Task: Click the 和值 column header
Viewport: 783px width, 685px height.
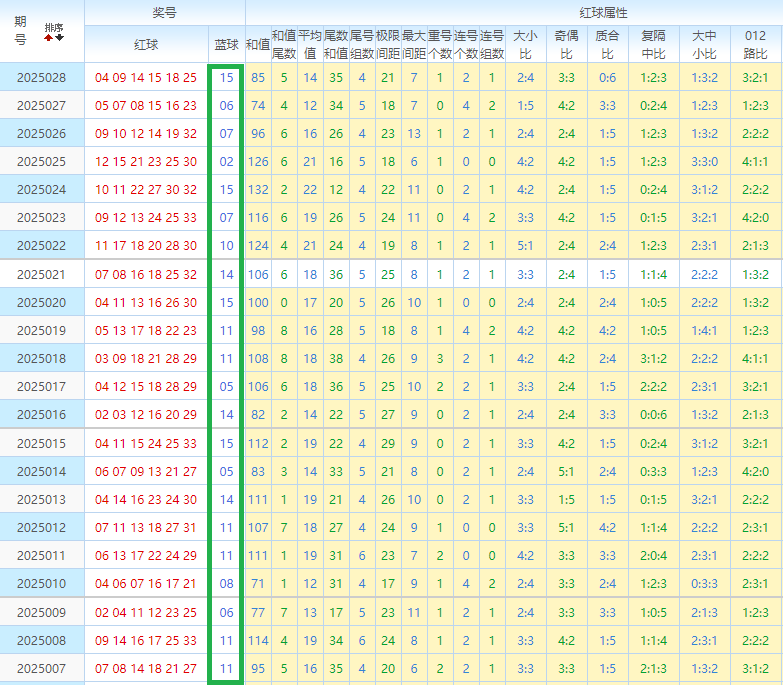Action: 258,44
